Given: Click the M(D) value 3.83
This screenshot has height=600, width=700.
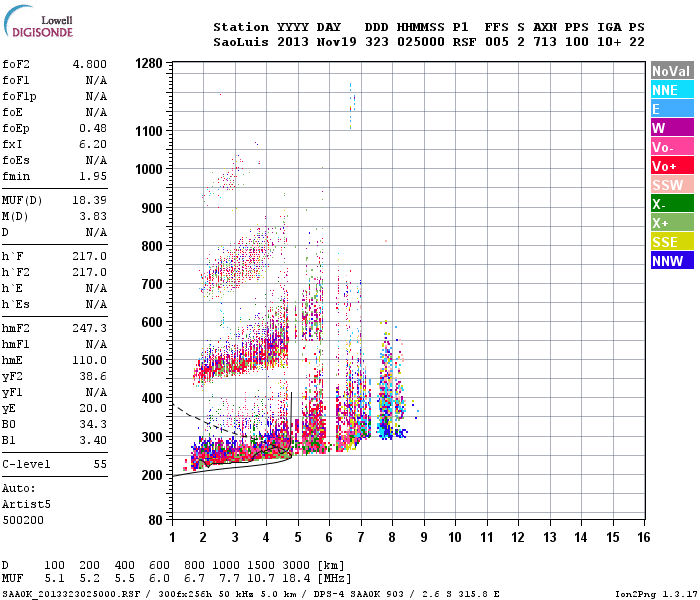Looking at the screenshot, I should coord(93,216).
